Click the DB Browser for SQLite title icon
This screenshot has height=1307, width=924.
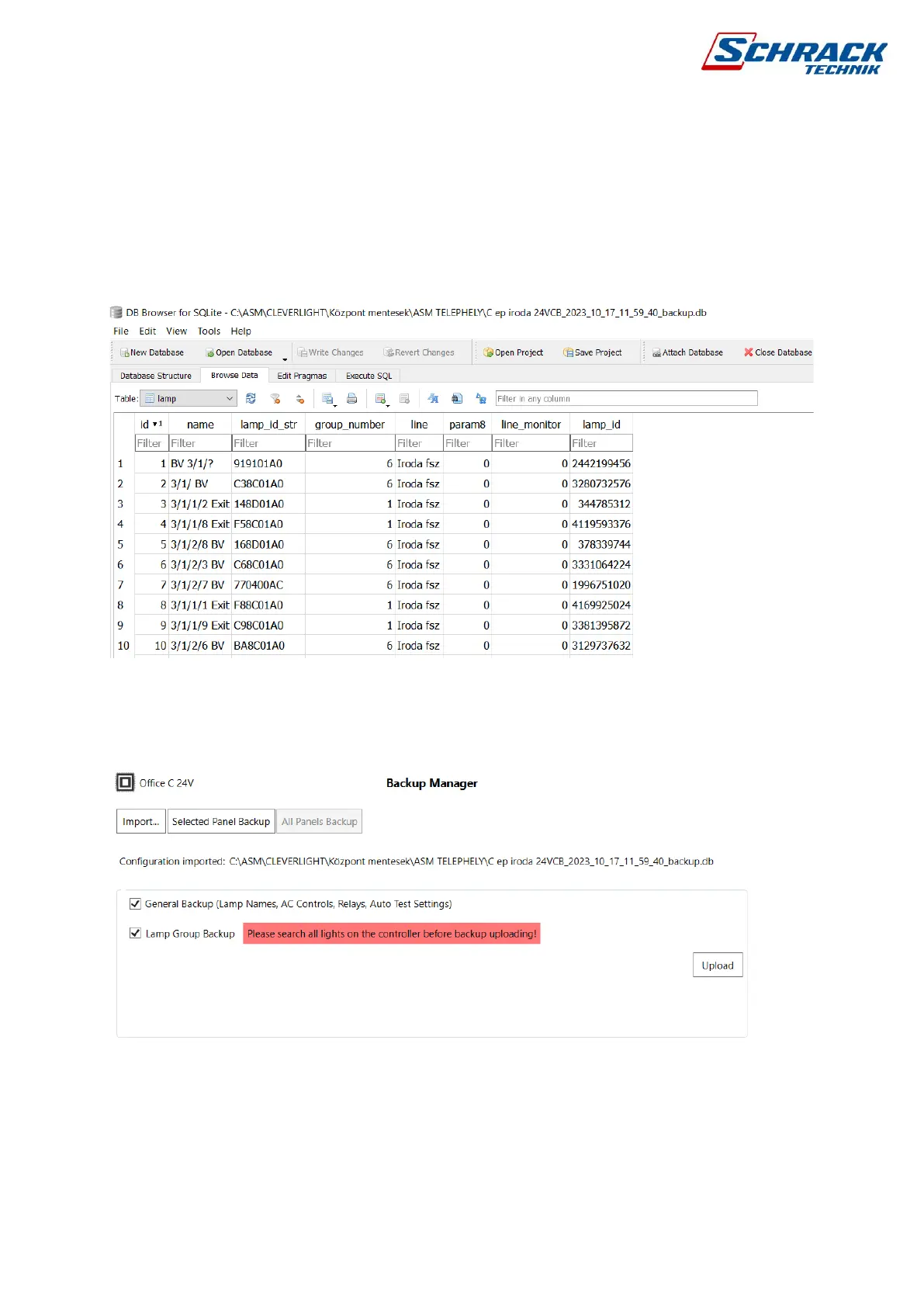point(116,313)
